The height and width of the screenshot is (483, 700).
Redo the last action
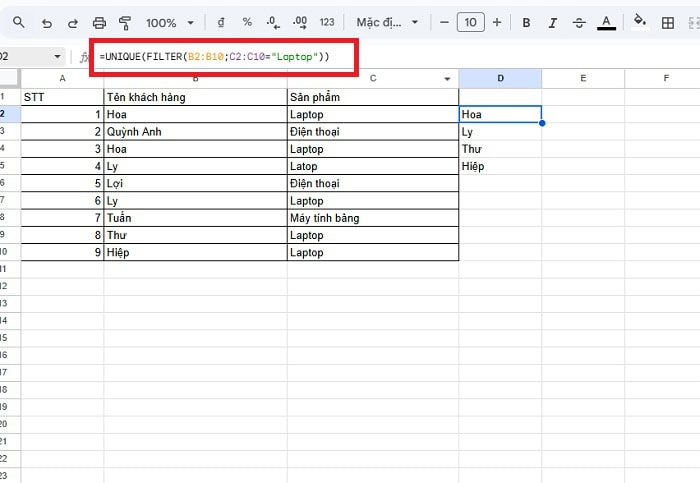click(x=72, y=22)
